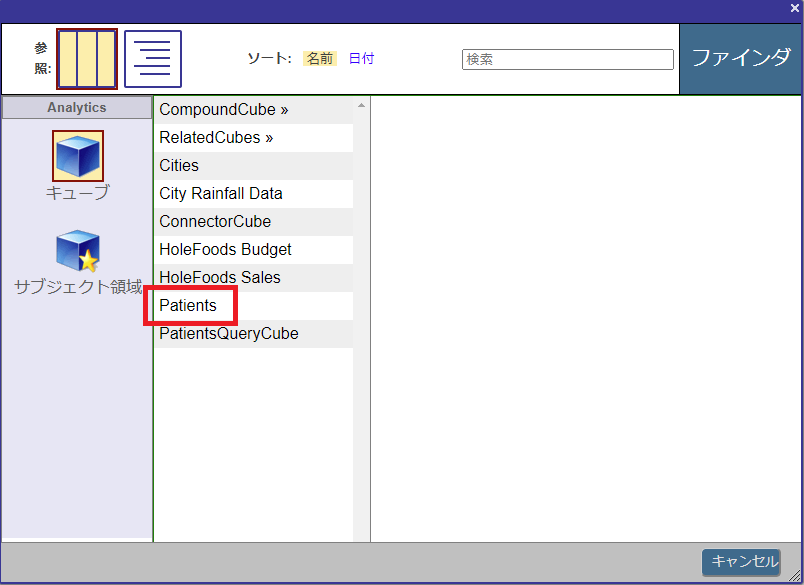Open the Analytics category header

click(x=77, y=108)
